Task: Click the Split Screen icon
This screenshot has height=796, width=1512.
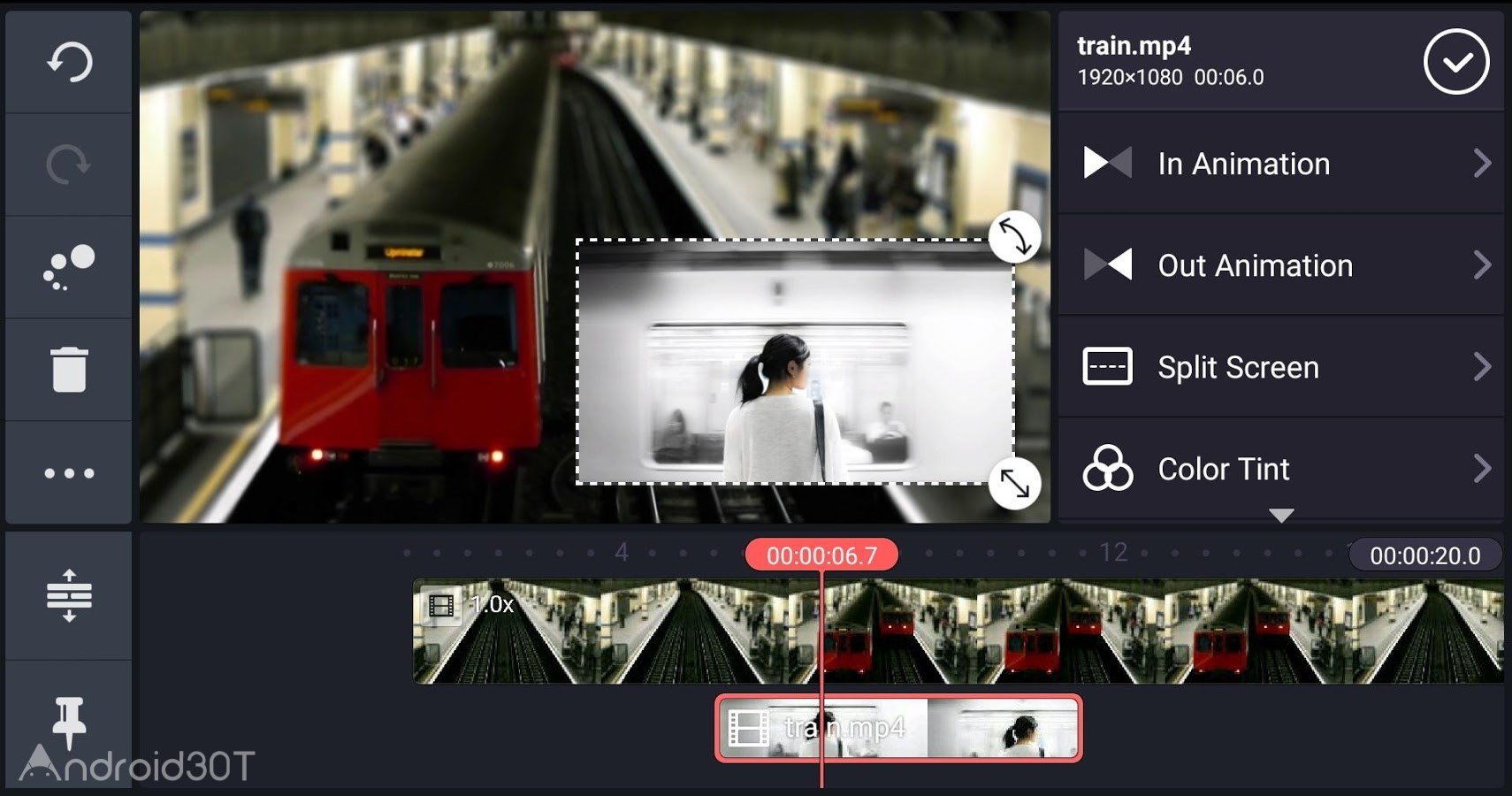Action: point(1107,366)
